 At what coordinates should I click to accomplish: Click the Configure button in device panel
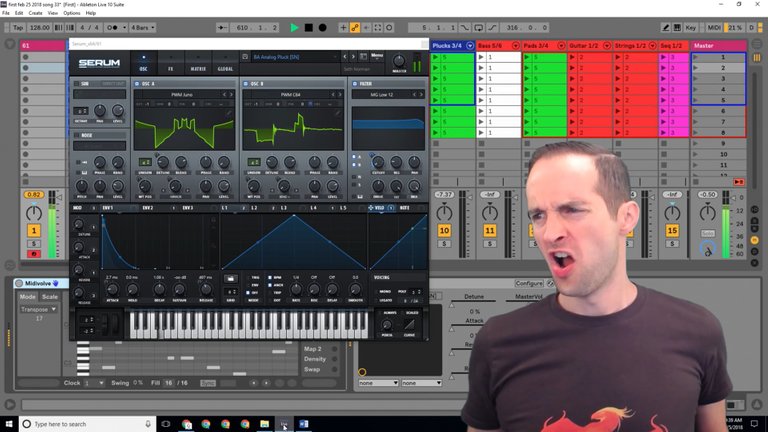[529, 284]
